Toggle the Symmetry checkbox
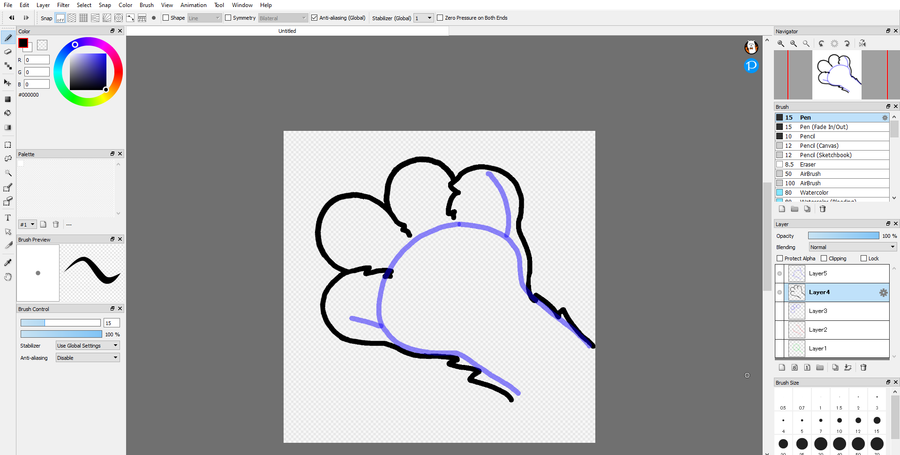The image size is (900, 455). coord(228,18)
